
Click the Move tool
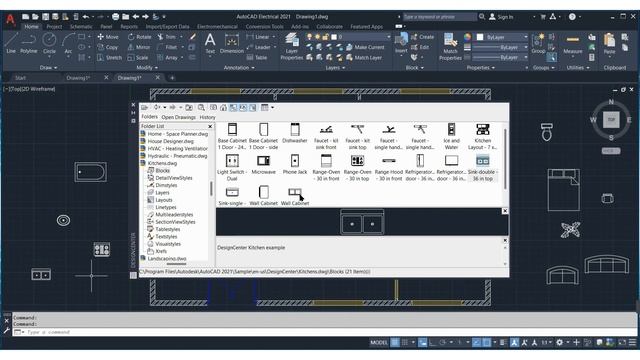click(x=108, y=37)
